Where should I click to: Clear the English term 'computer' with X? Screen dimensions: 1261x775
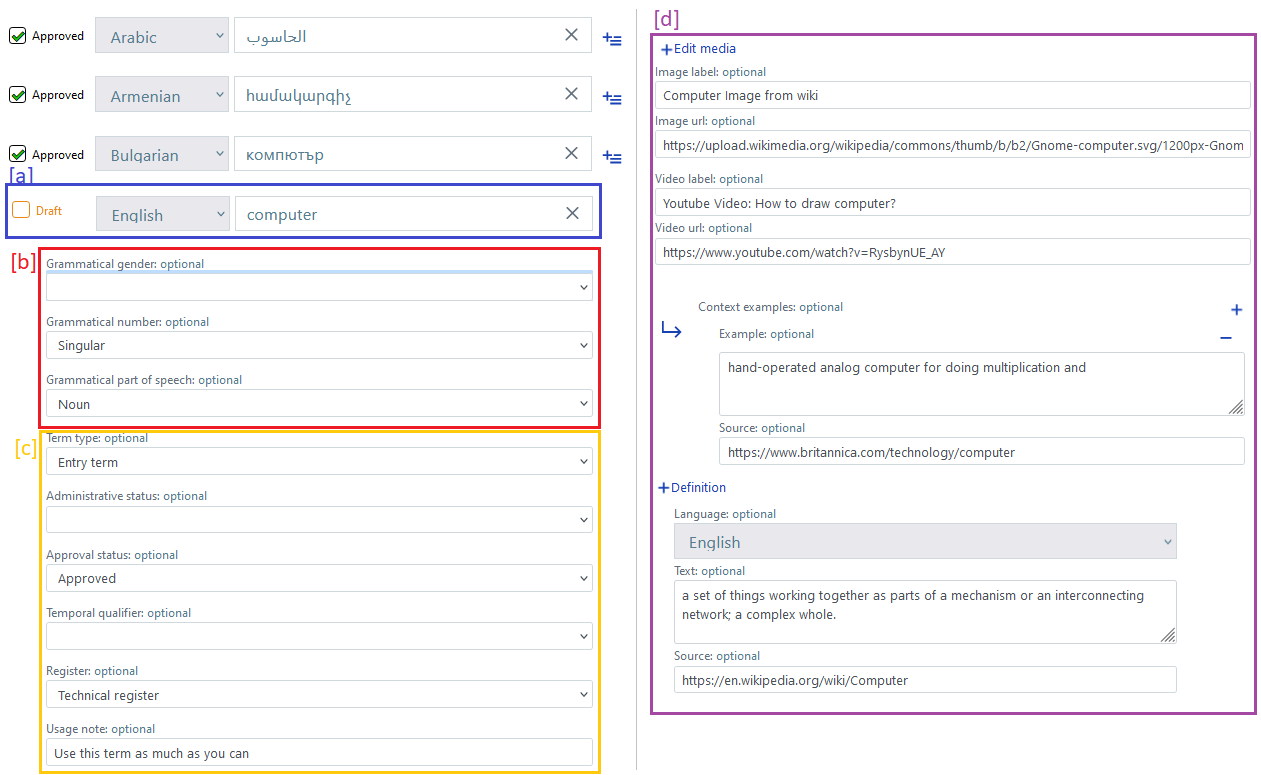[x=572, y=213]
